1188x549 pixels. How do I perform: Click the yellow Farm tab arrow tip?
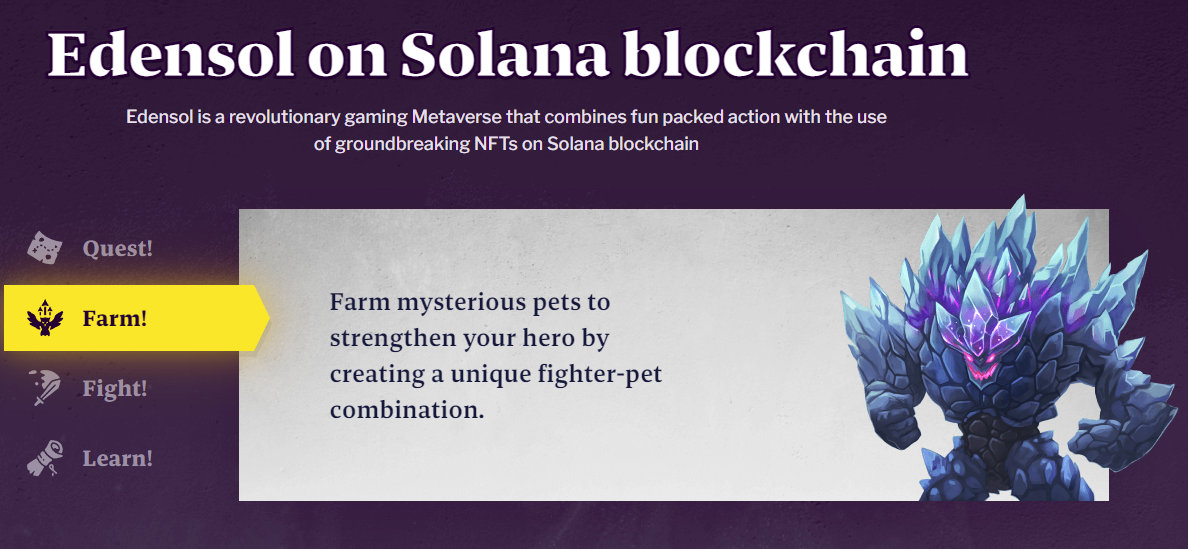[263, 318]
